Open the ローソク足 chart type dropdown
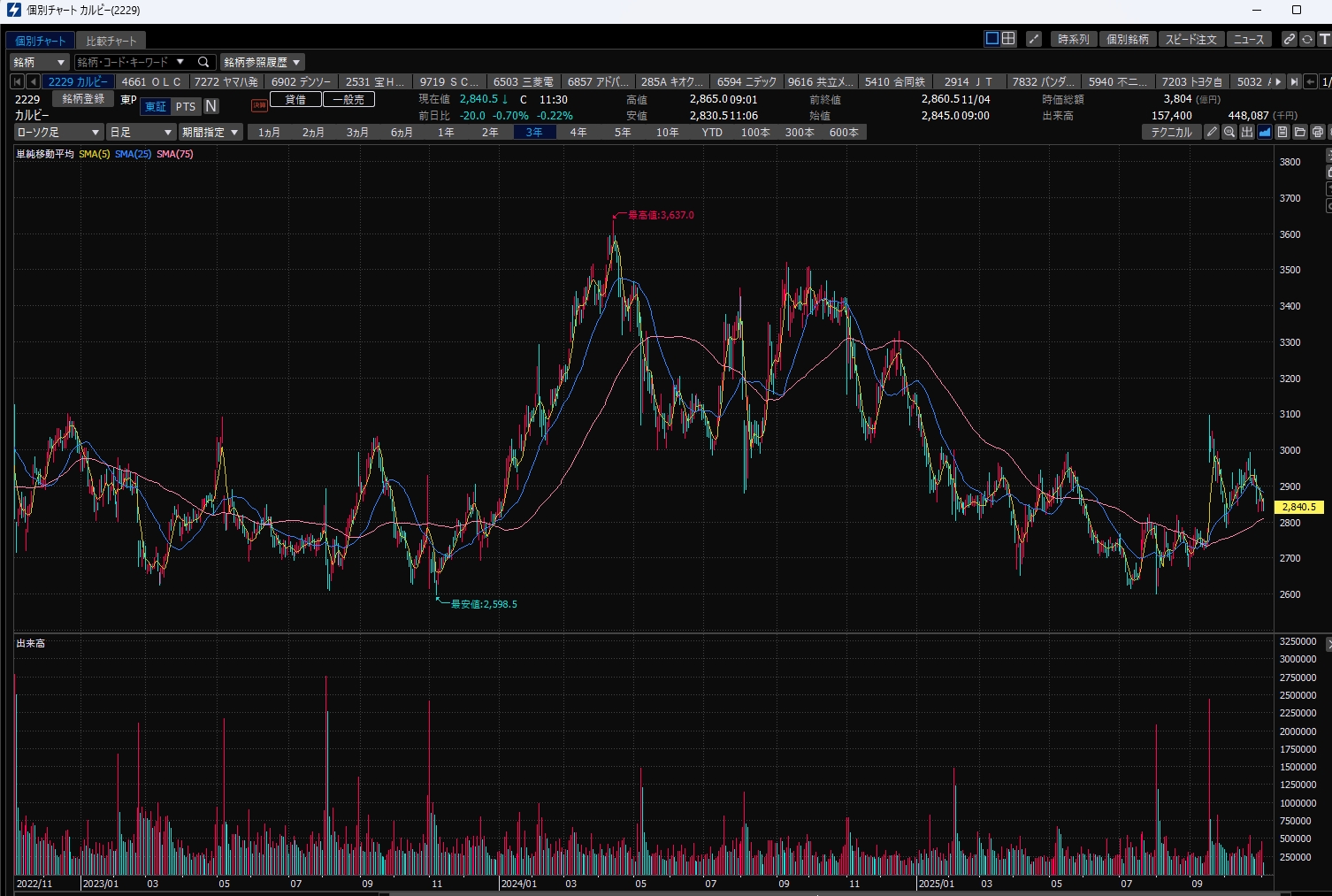Screen dimensions: 1332x896 click(58, 132)
